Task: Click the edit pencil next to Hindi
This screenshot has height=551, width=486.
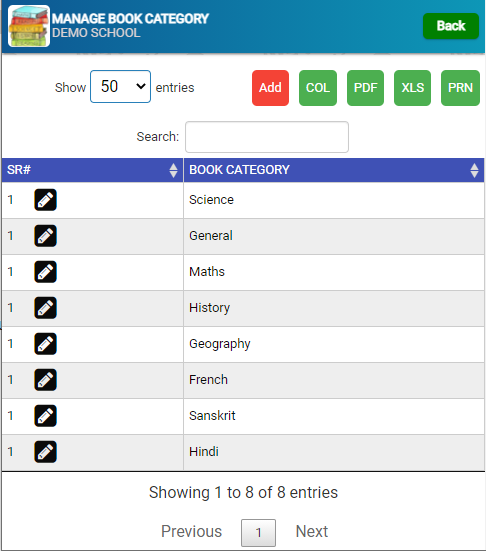Action: (45, 452)
